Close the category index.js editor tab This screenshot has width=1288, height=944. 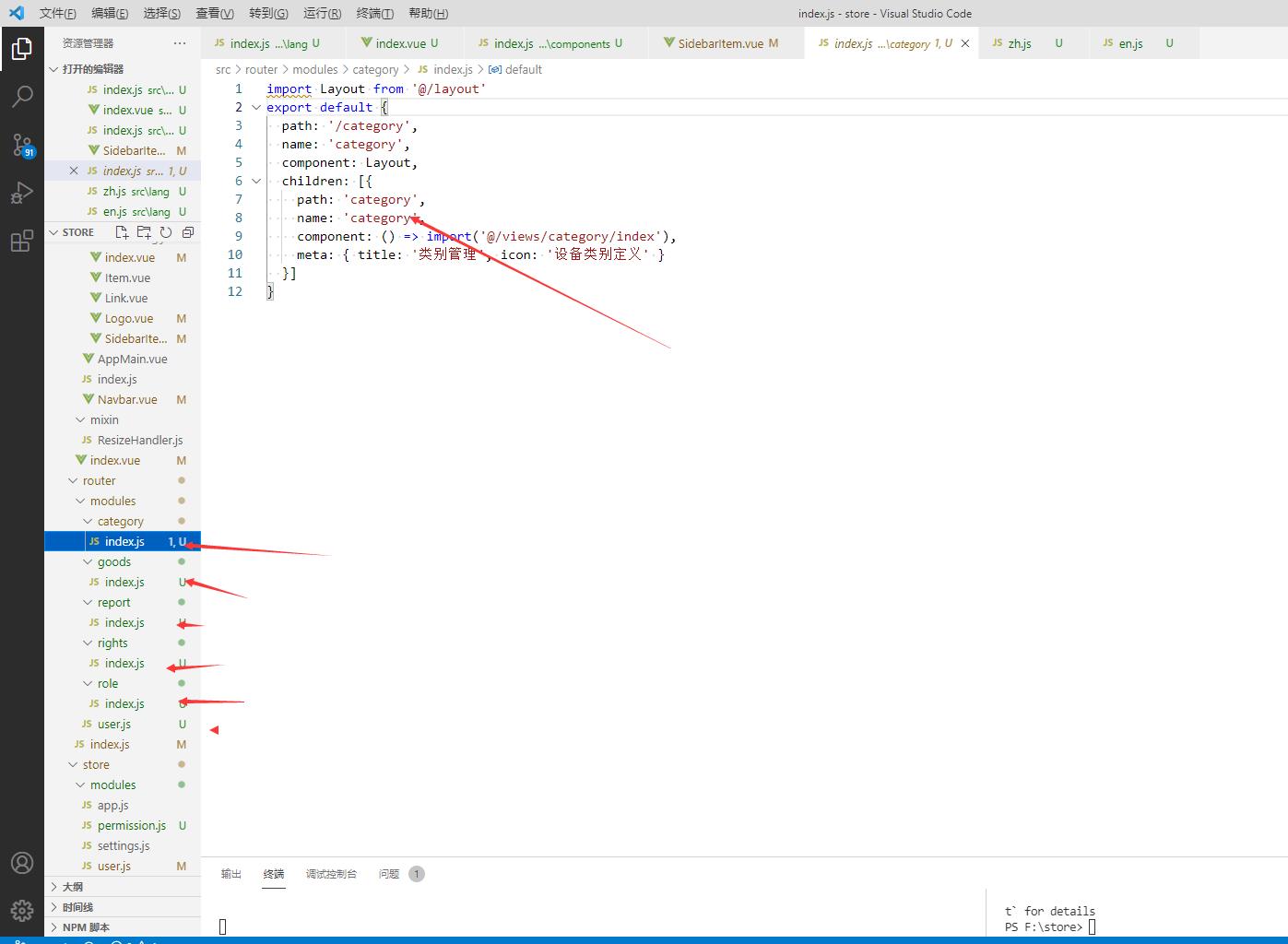[965, 43]
